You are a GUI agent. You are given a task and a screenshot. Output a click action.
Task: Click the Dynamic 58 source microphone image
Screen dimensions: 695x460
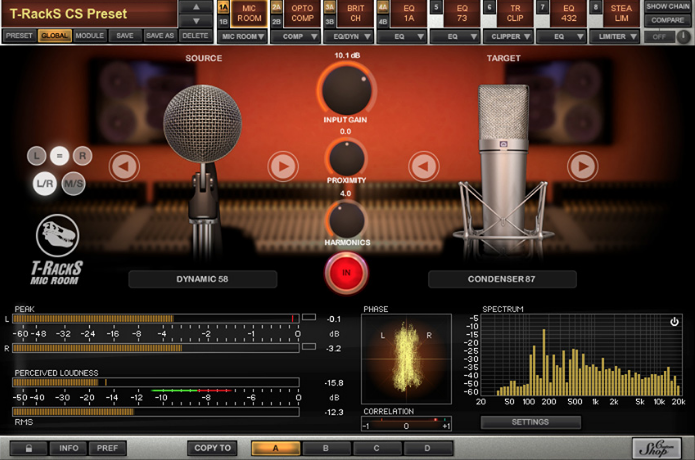point(203,173)
